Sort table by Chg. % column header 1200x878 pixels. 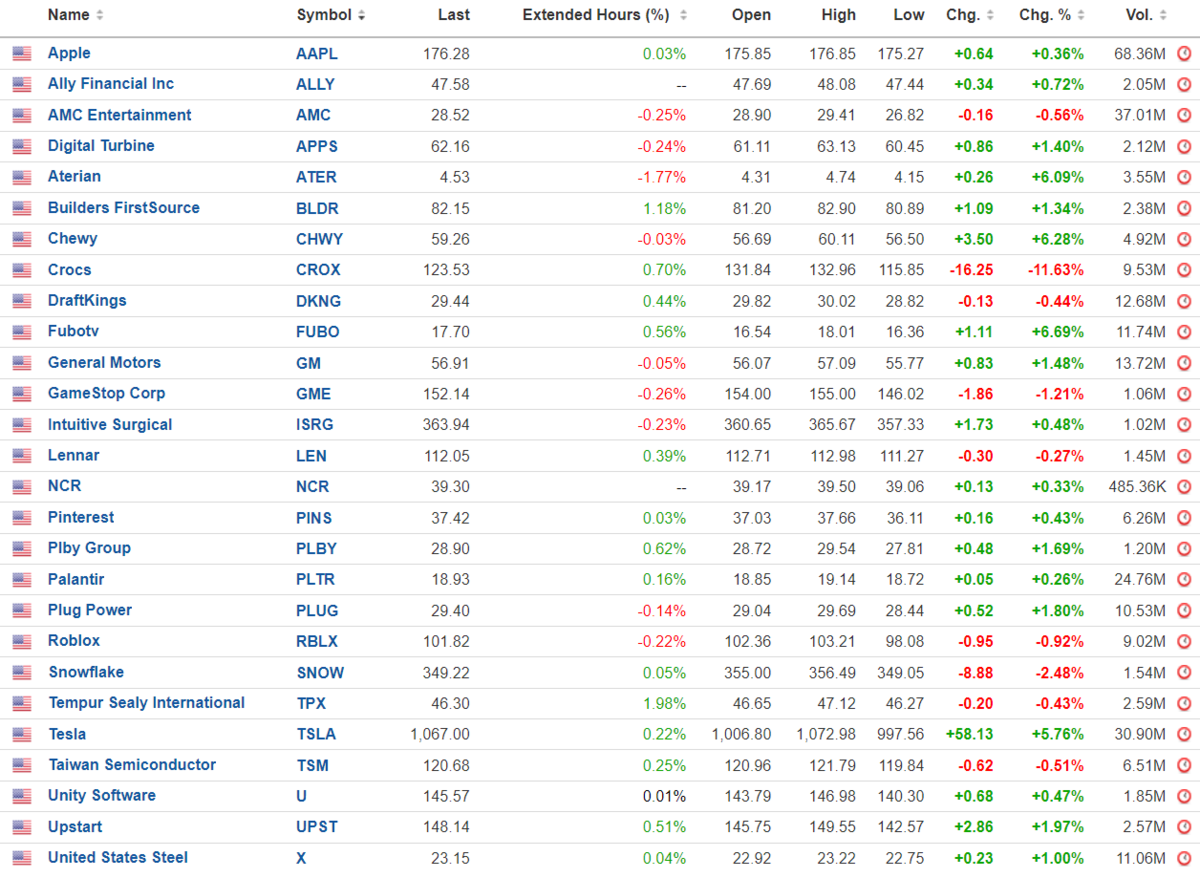(1051, 15)
